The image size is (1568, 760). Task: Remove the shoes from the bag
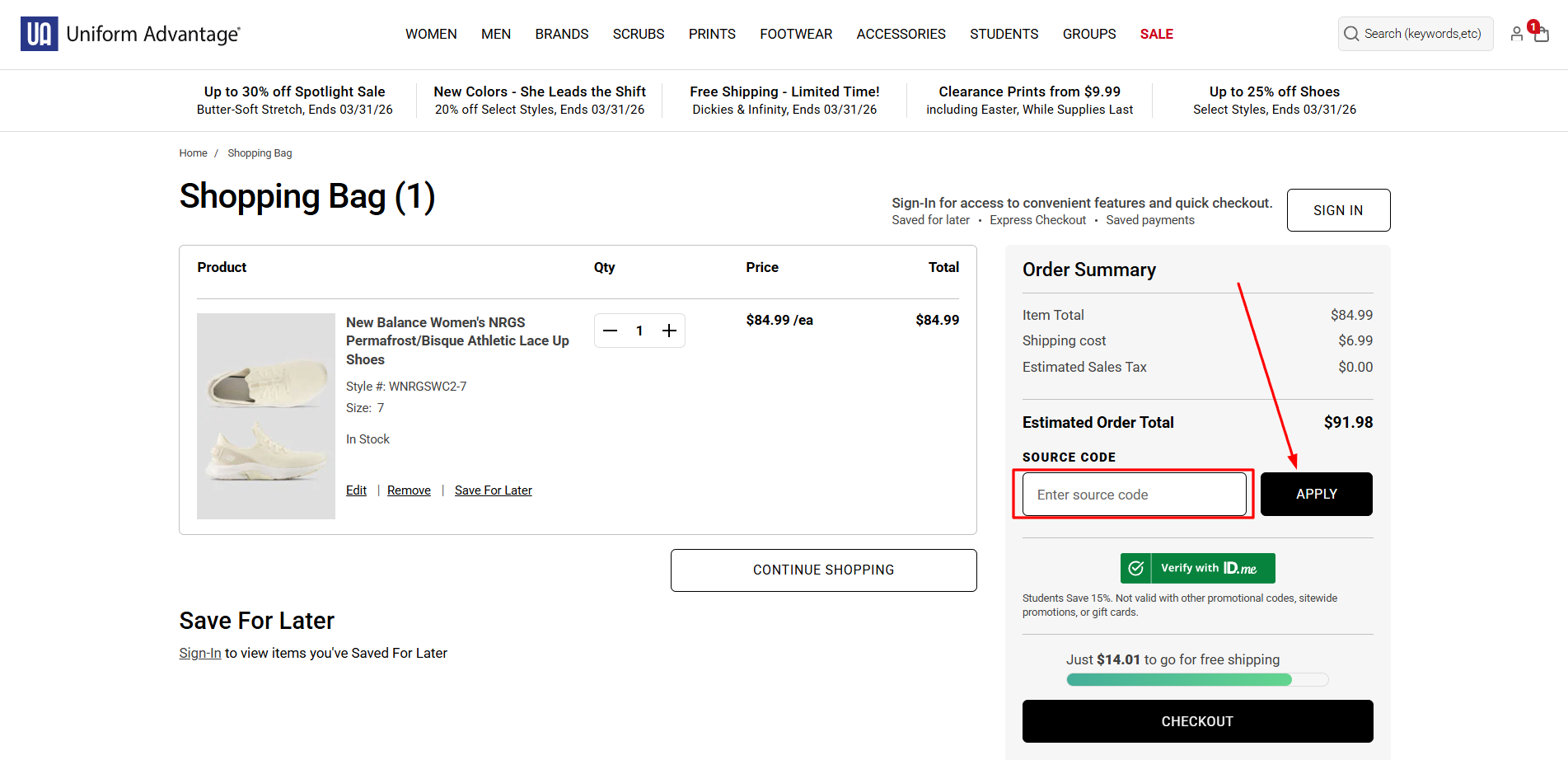tap(409, 490)
